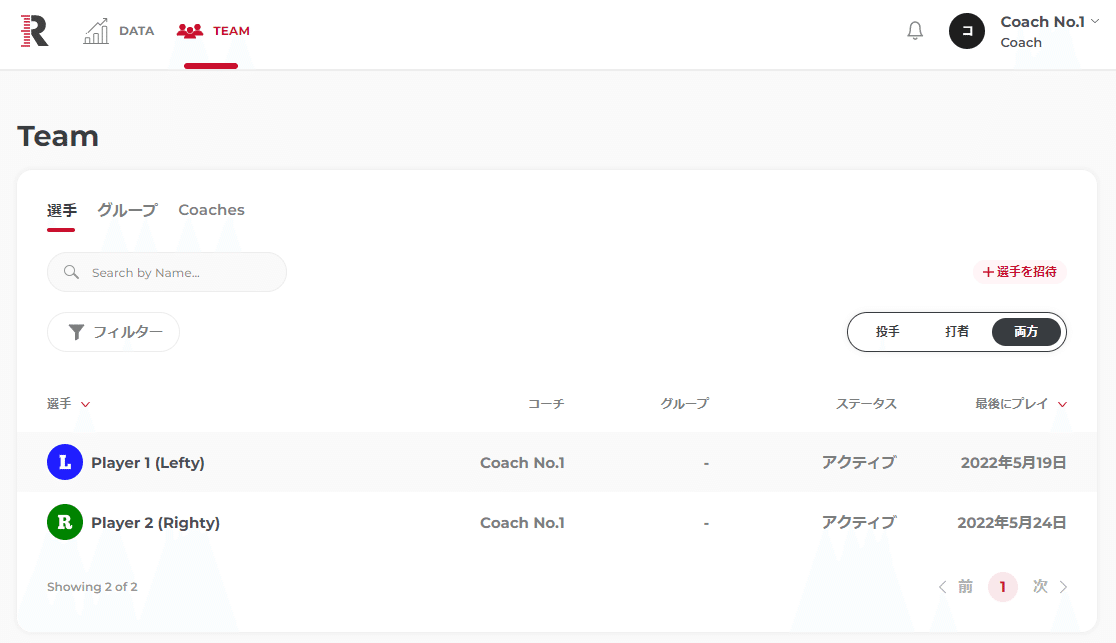Sort by the 選手 column arrow

pos(86,404)
